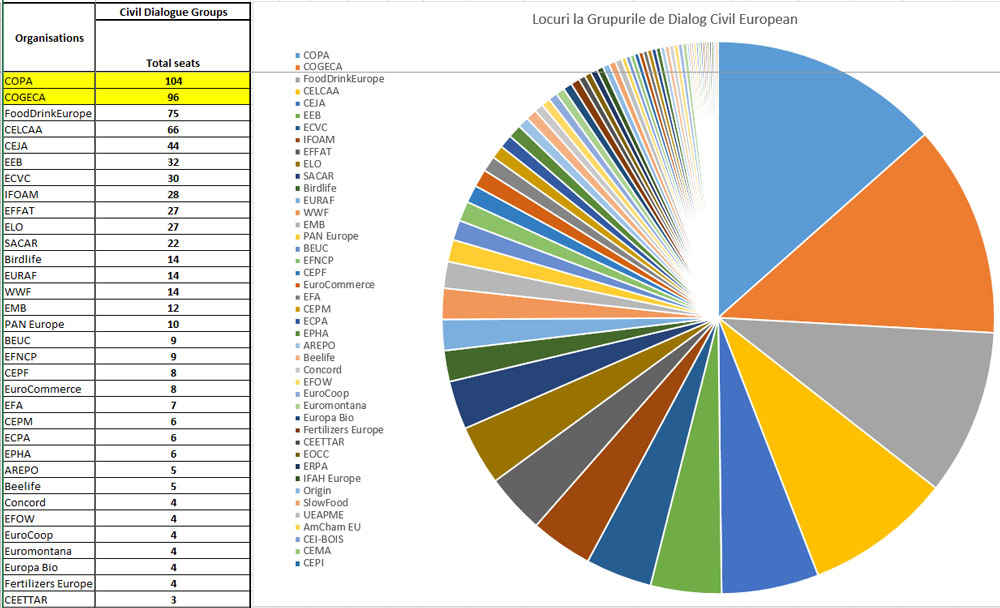
Task: Select the ECVC cell in the table
Action: click(49, 178)
